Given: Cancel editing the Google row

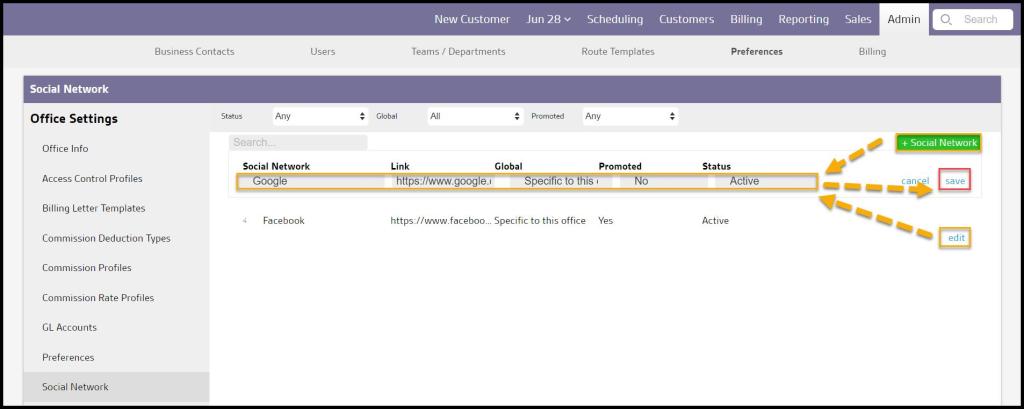Looking at the screenshot, I should 915,181.
